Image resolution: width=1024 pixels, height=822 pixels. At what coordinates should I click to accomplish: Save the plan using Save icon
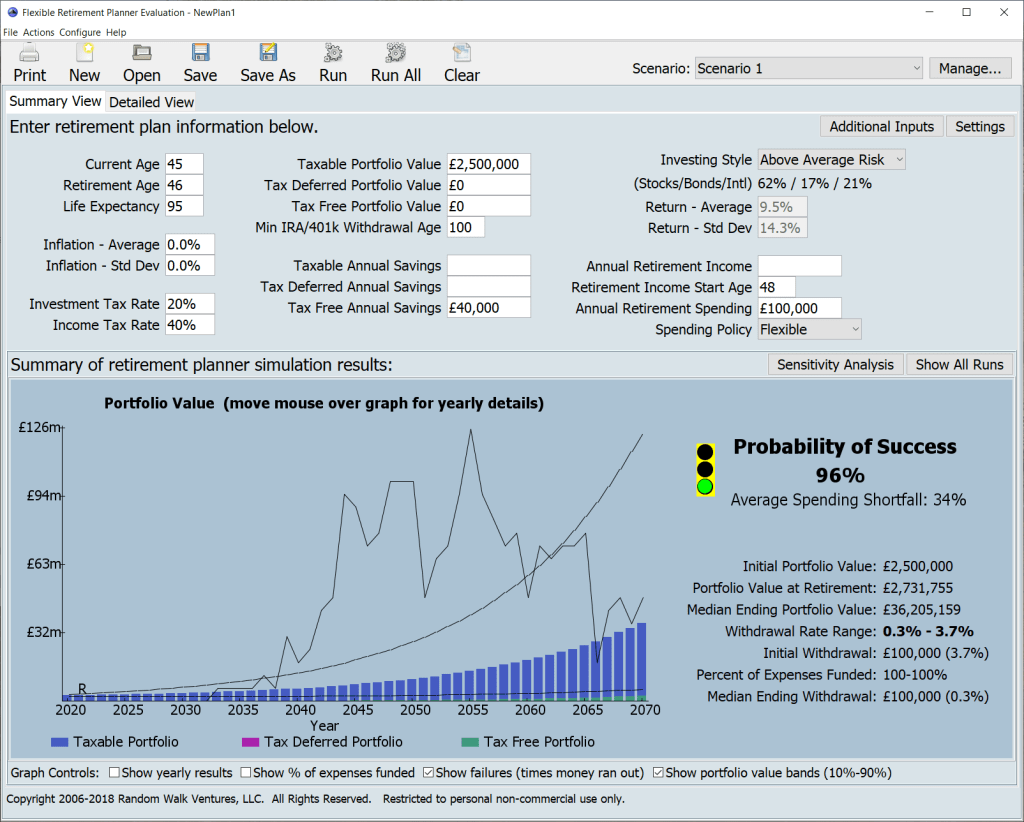[x=200, y=54]
